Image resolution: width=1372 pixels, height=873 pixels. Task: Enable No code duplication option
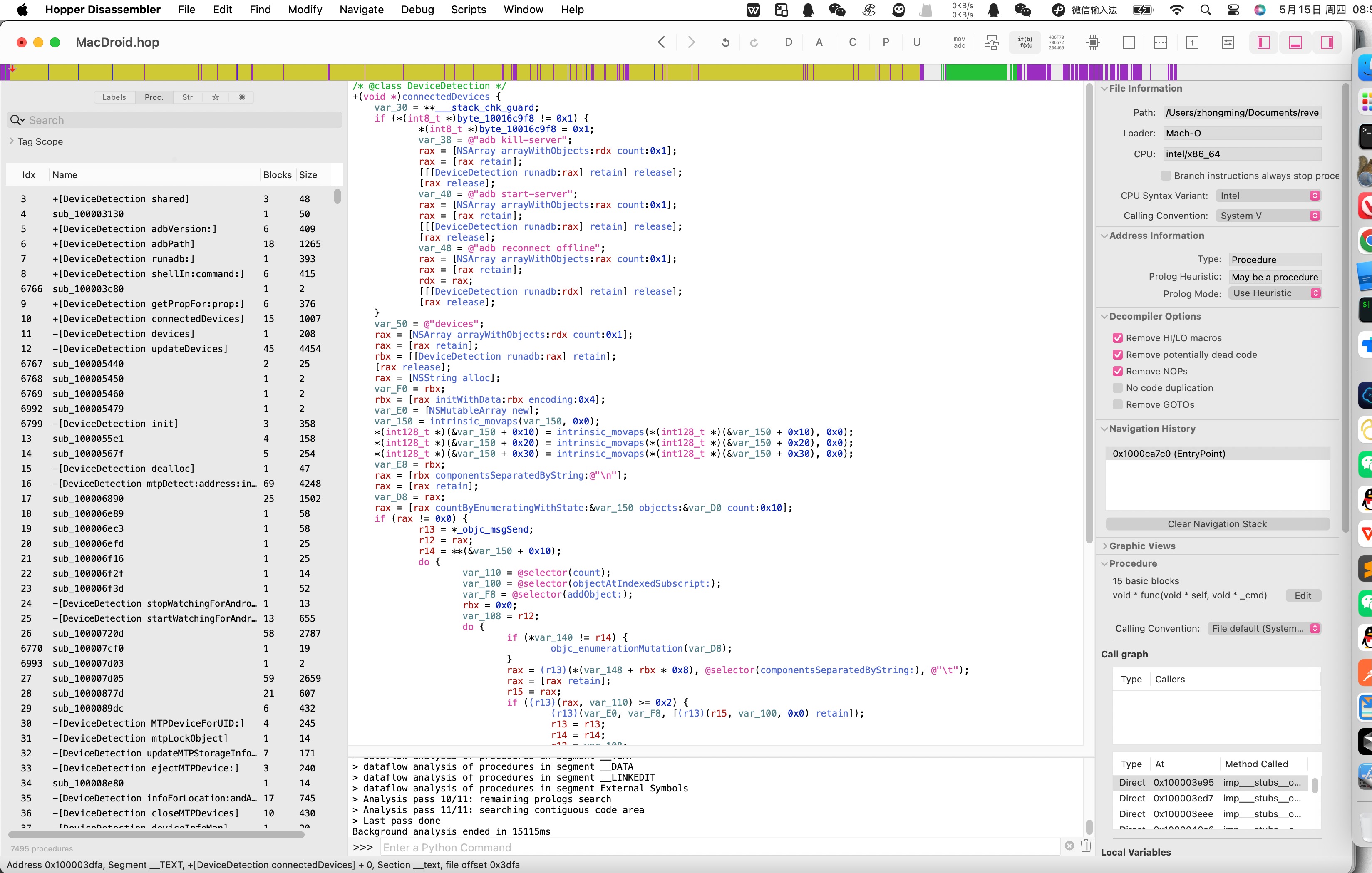1117,388
